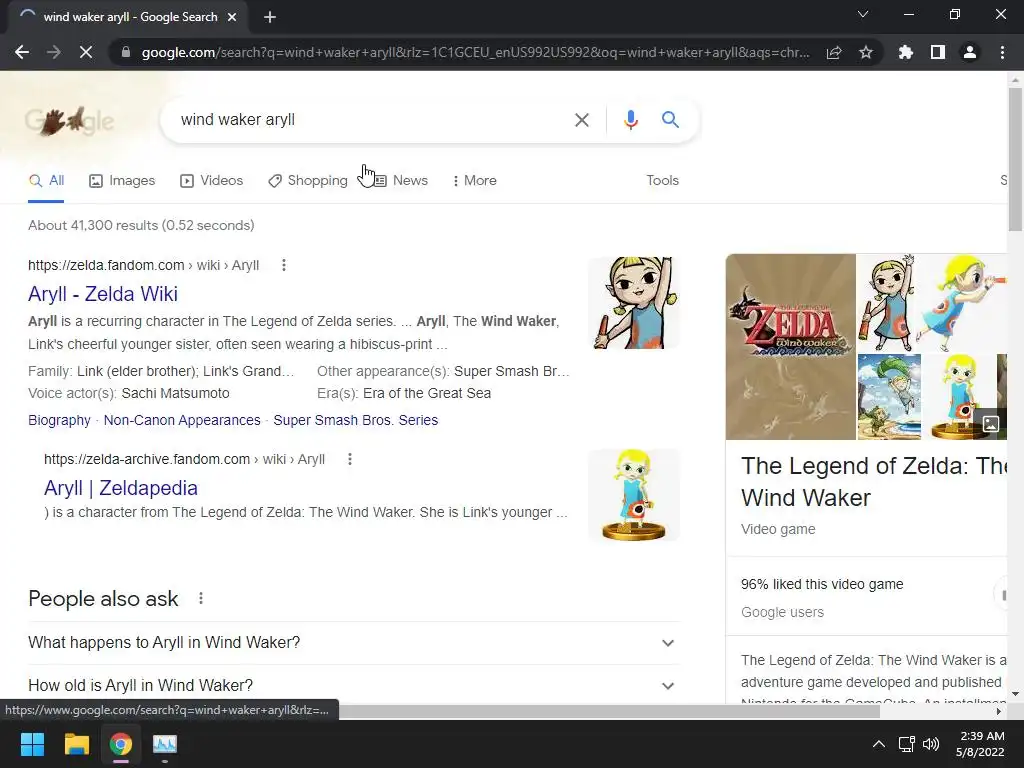Viewport: 1024px width, 768px height.
Task: Open Aryll - Zelda Wiki result
Action: [x=103, y=294]
